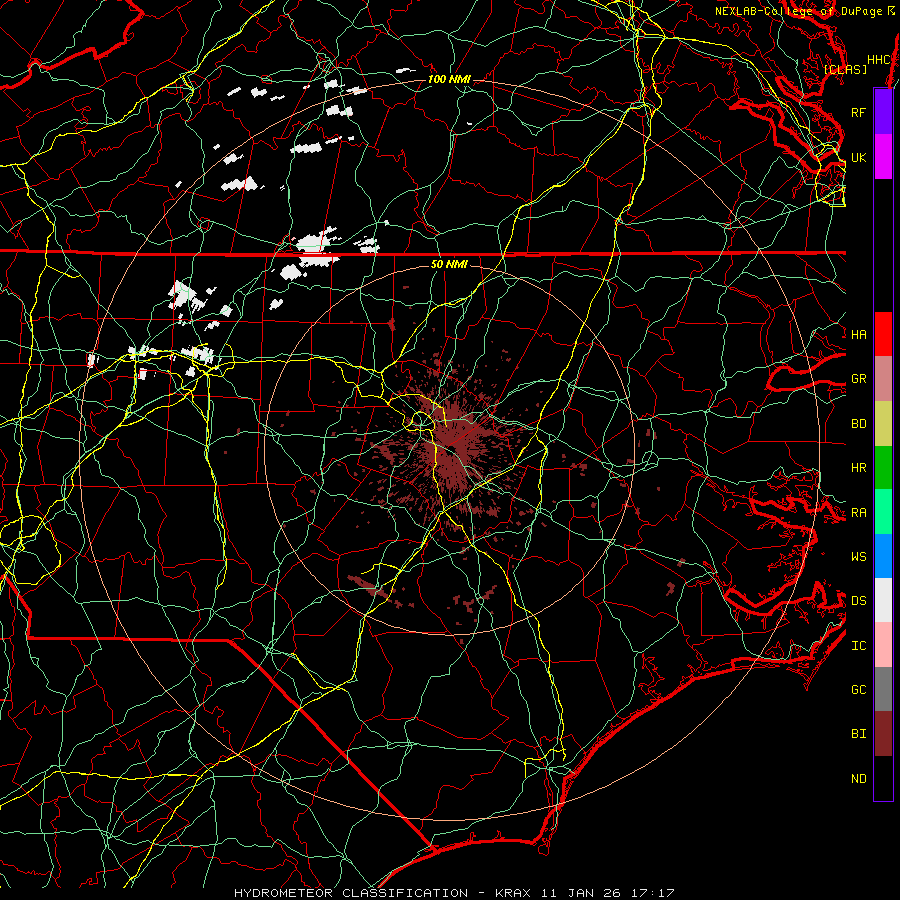This screenshot has width=900, height=900.
Task: Click the "KRAX" radar site identifier
Action: 513,893
